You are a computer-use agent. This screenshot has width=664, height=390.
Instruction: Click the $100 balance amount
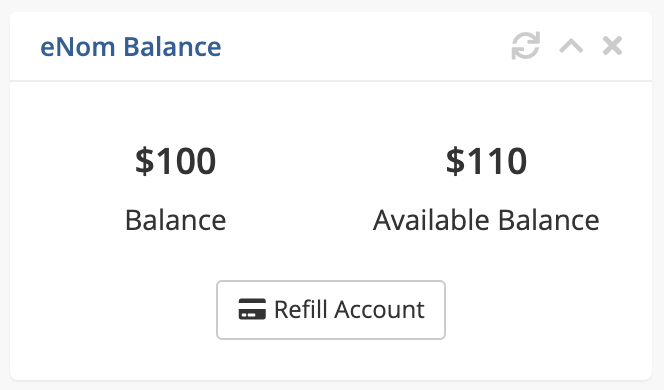pyautogui.click(x=175, y=161)
